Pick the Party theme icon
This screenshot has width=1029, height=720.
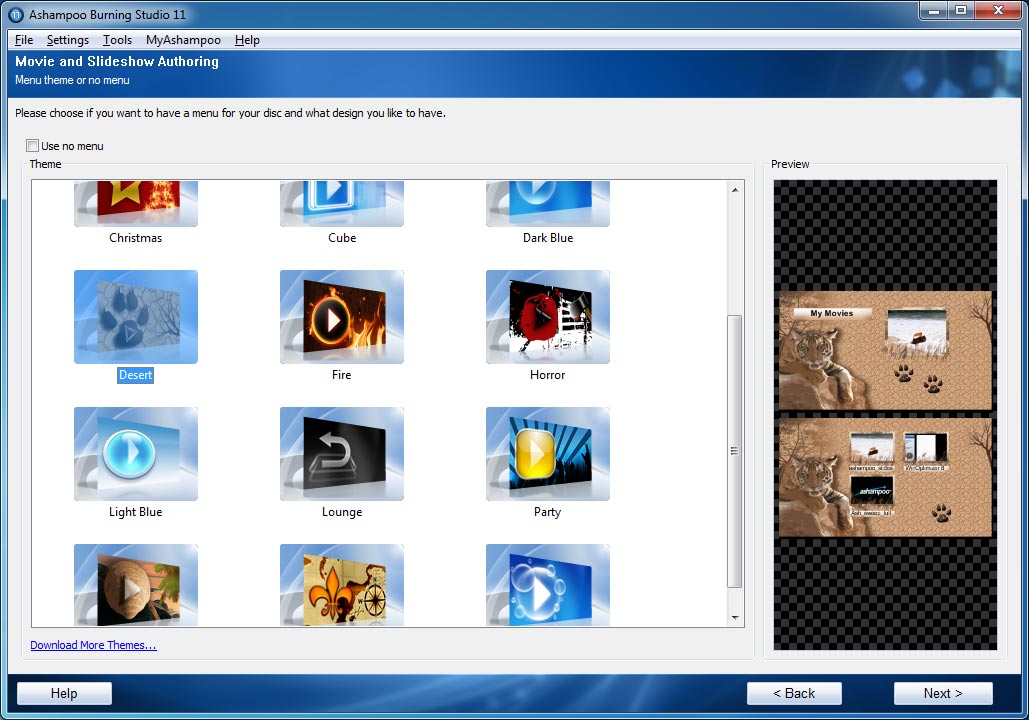pyautogui.click(x=548, y=454)
